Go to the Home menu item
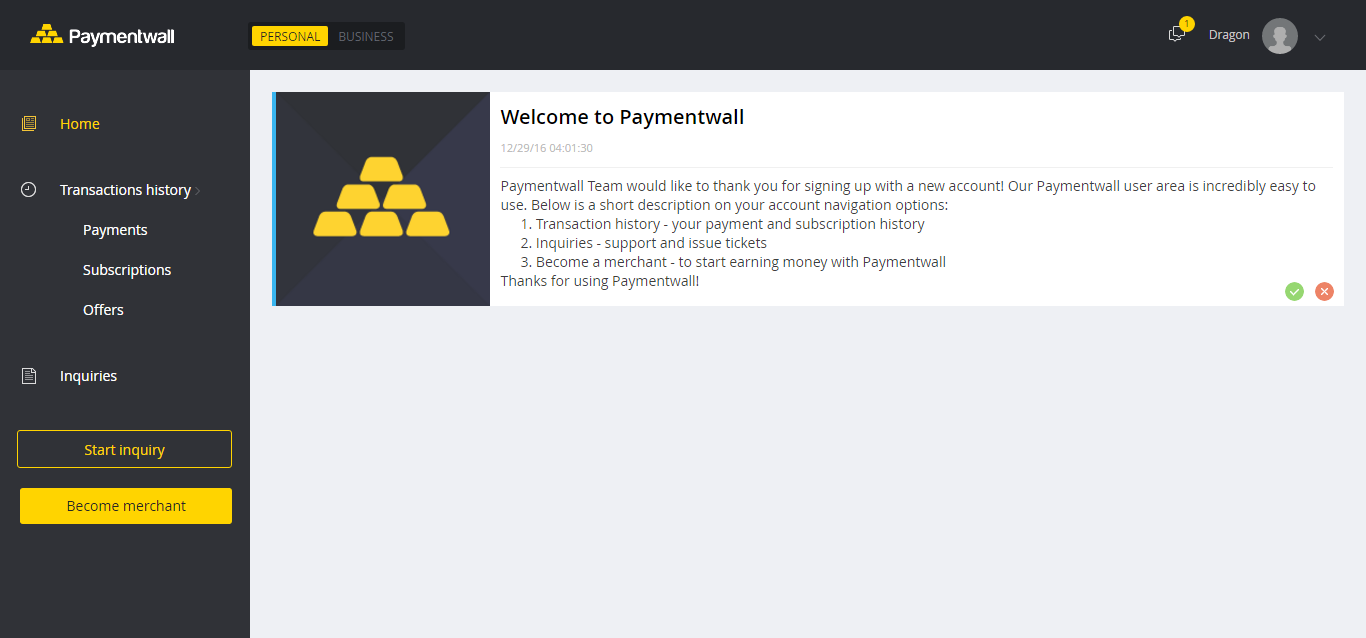This screenshot has height=638, width=1366. pyautogui.click(x=80, y=124)
